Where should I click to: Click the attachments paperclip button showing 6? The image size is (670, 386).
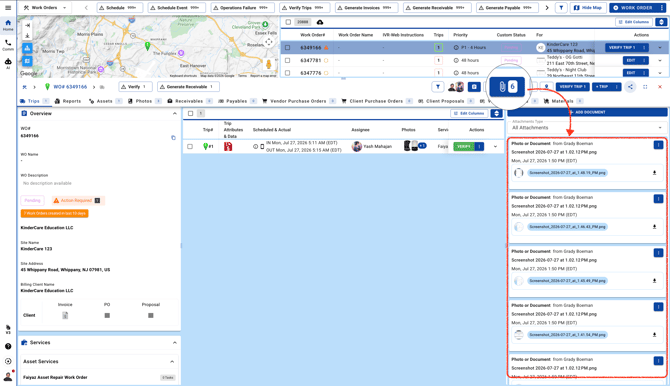[x=507, y=87]
